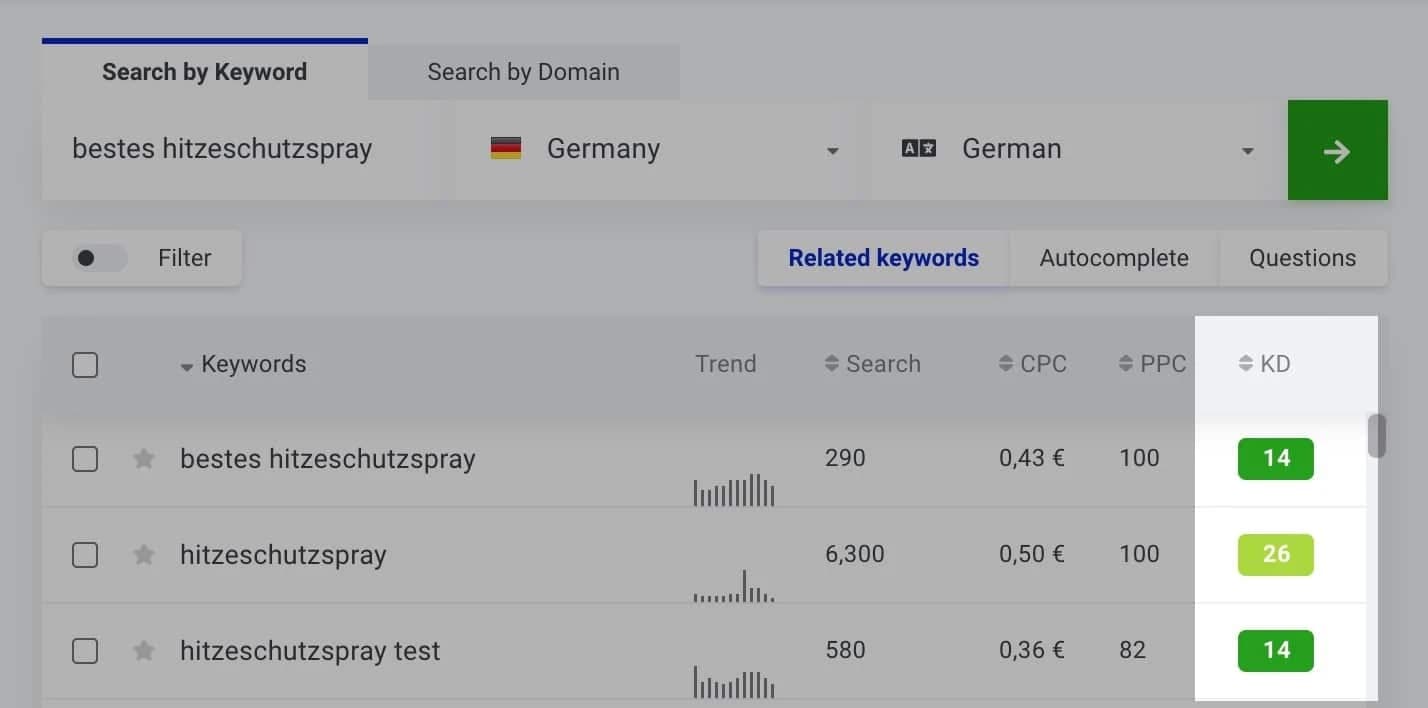Switch to the Search by Domain tab
The height and width of the screenshot is (708, 1428).
point(523,71)
